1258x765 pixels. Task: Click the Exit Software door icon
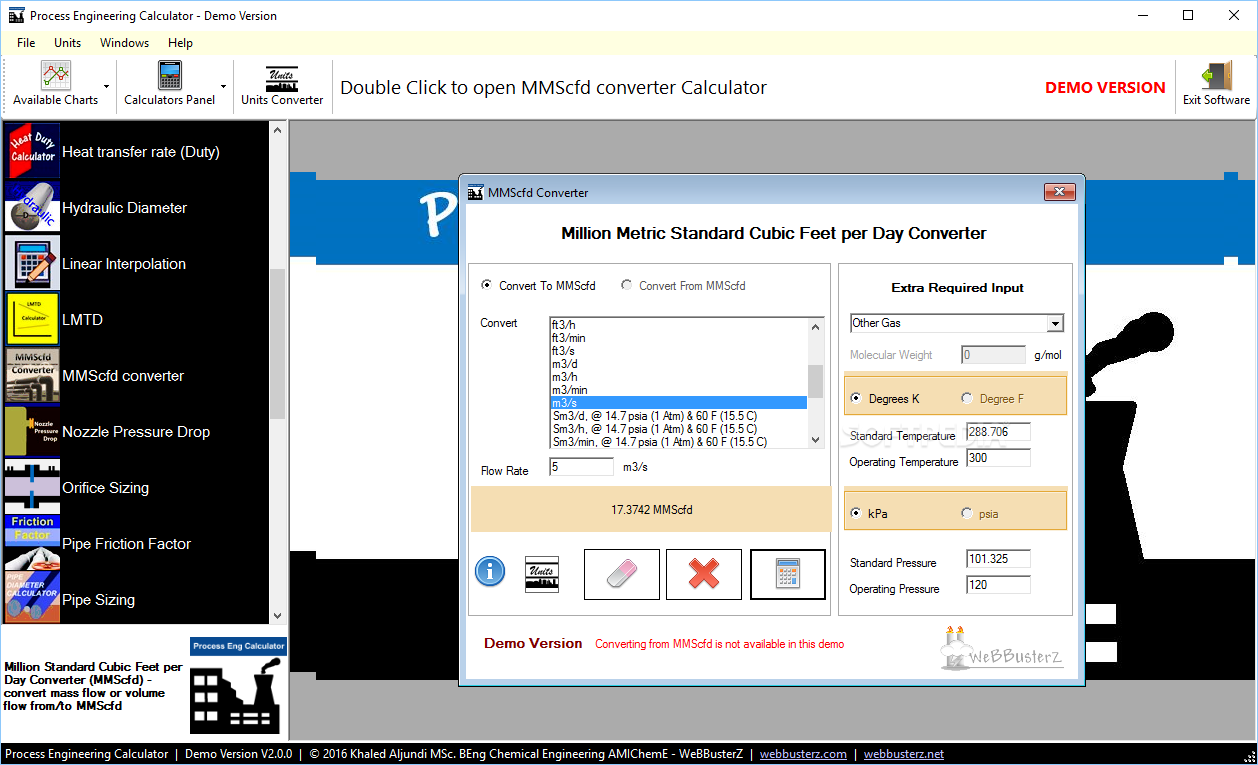click(1216, 77)
